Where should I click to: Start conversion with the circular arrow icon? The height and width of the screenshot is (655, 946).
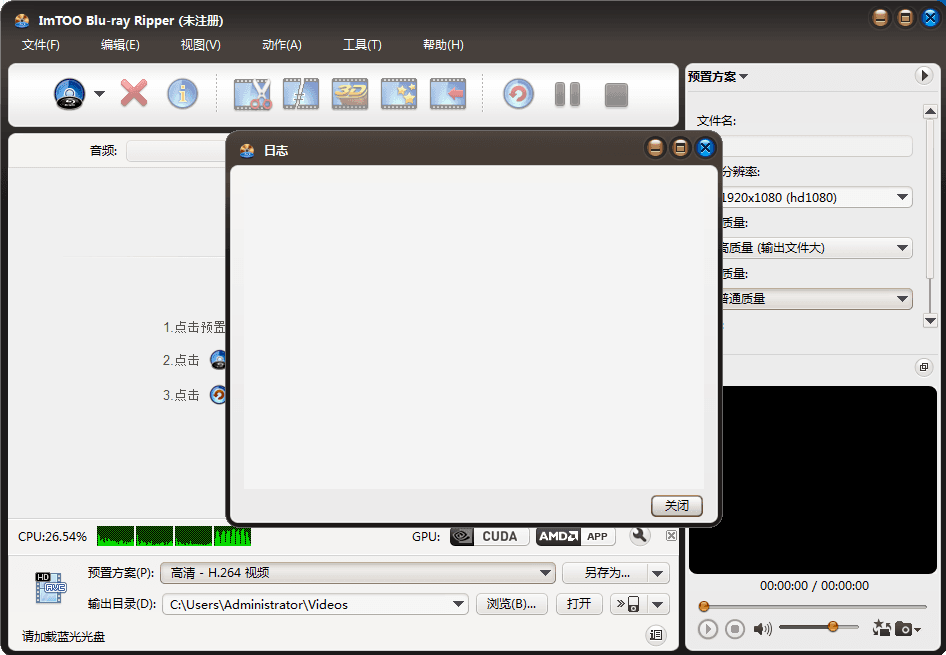pyautogui.click(x=518, y=94)
